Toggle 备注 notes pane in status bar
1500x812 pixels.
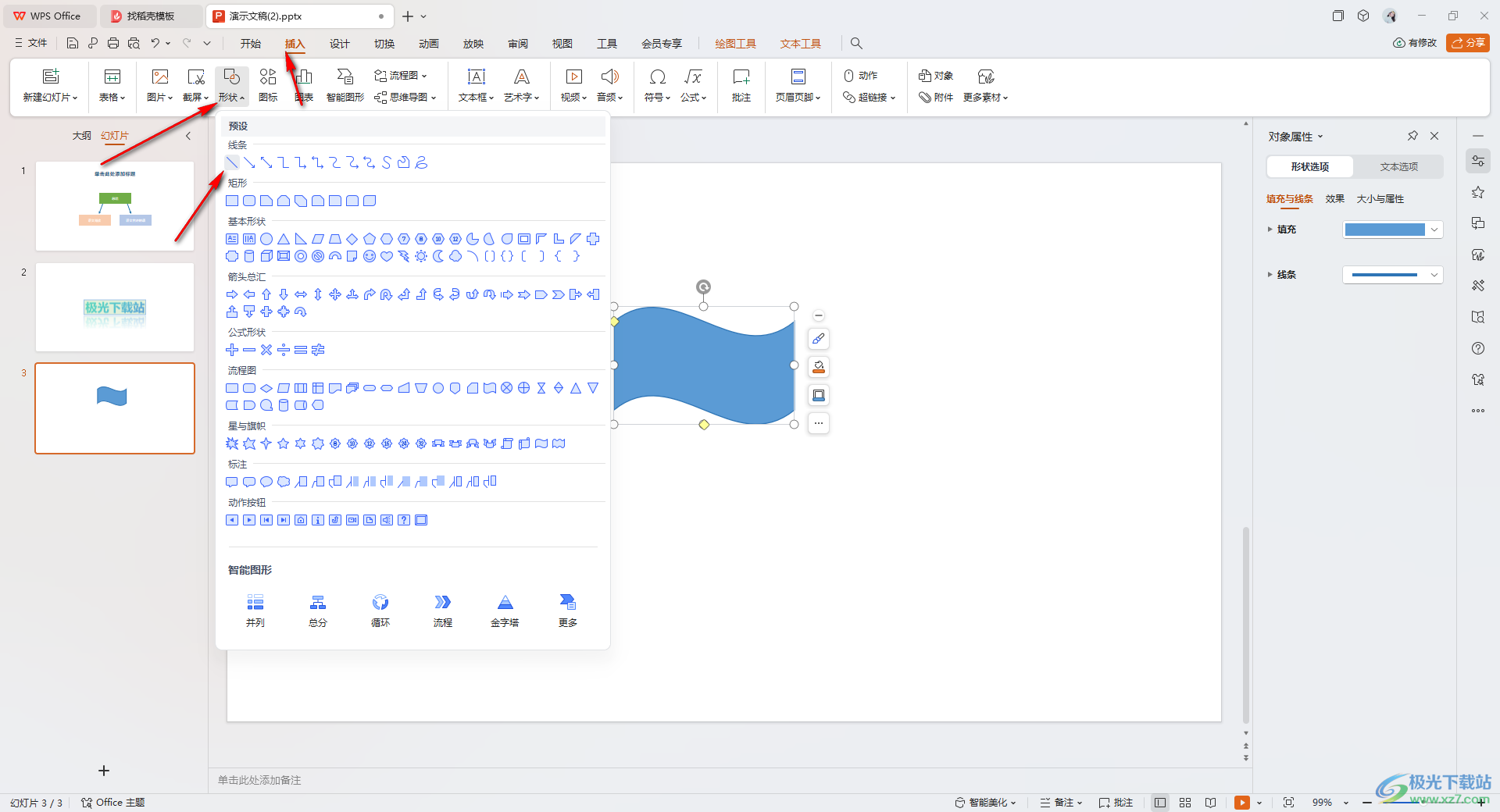(1061, 803)
